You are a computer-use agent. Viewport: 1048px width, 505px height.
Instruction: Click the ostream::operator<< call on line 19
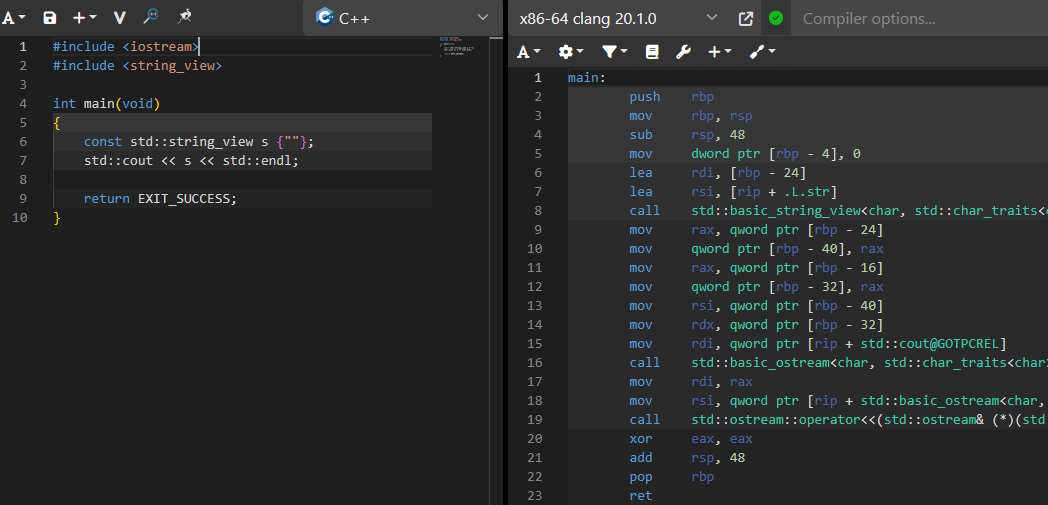tap(838, 420)
